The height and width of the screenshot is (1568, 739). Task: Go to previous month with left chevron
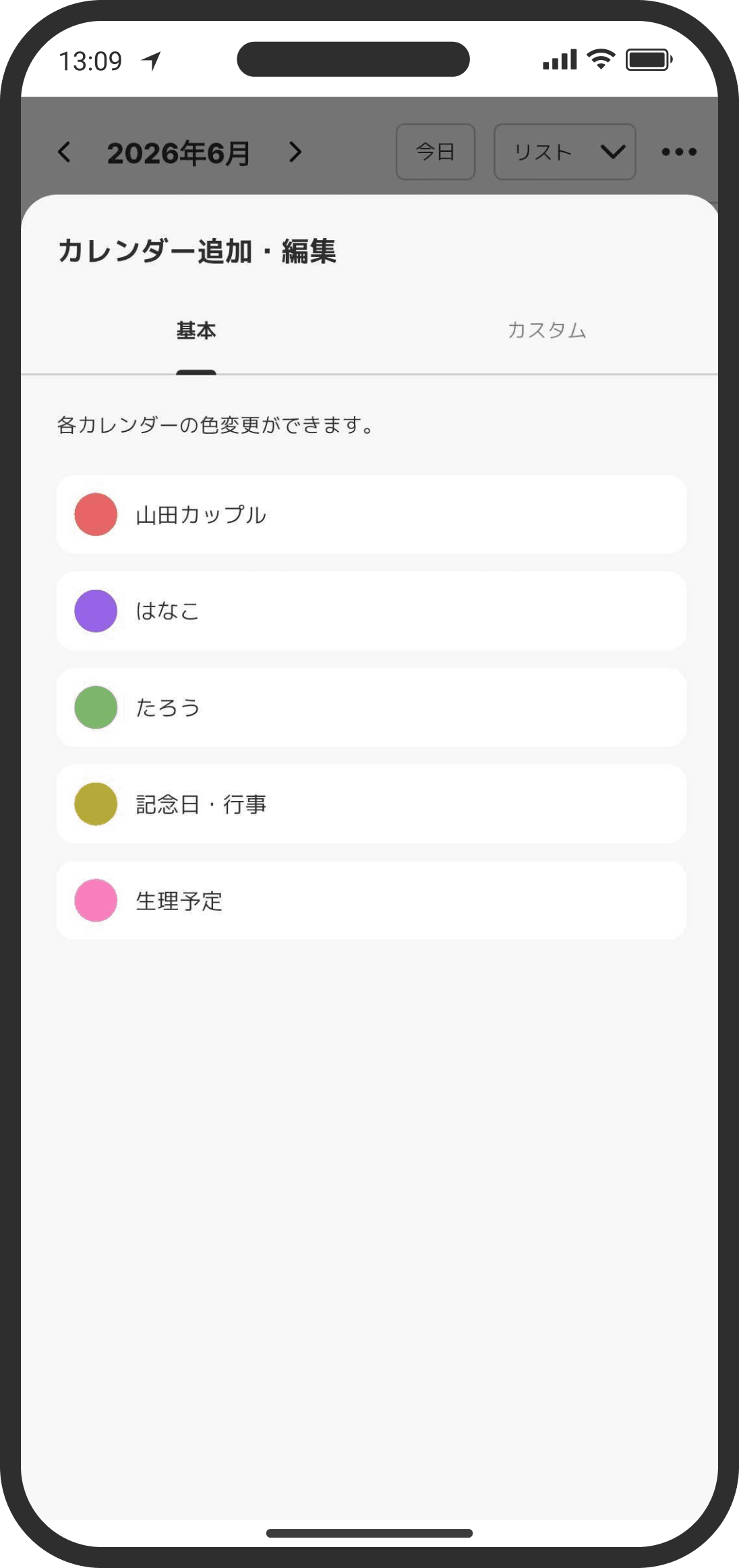[65, 152]
